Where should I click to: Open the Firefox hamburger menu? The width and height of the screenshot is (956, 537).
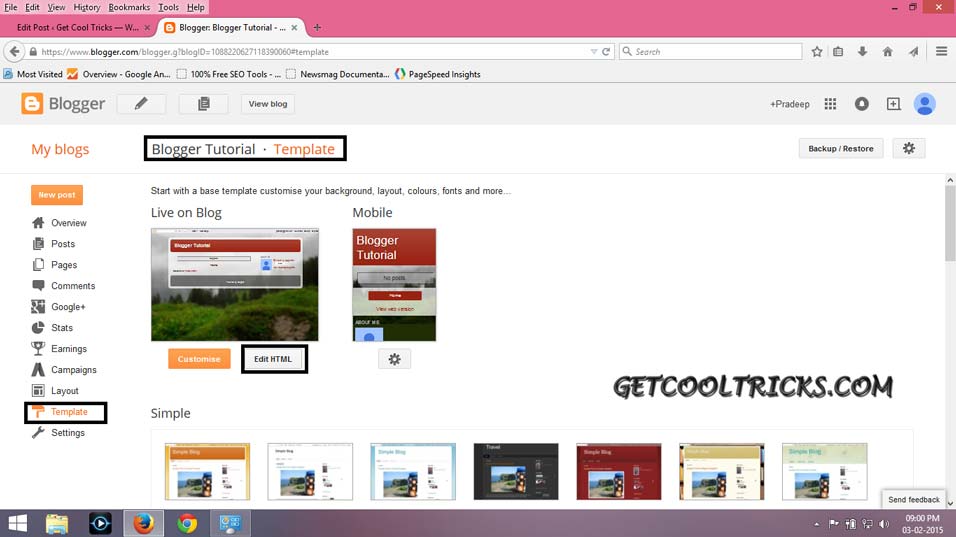pyautogui.click(x=941, y=52)
